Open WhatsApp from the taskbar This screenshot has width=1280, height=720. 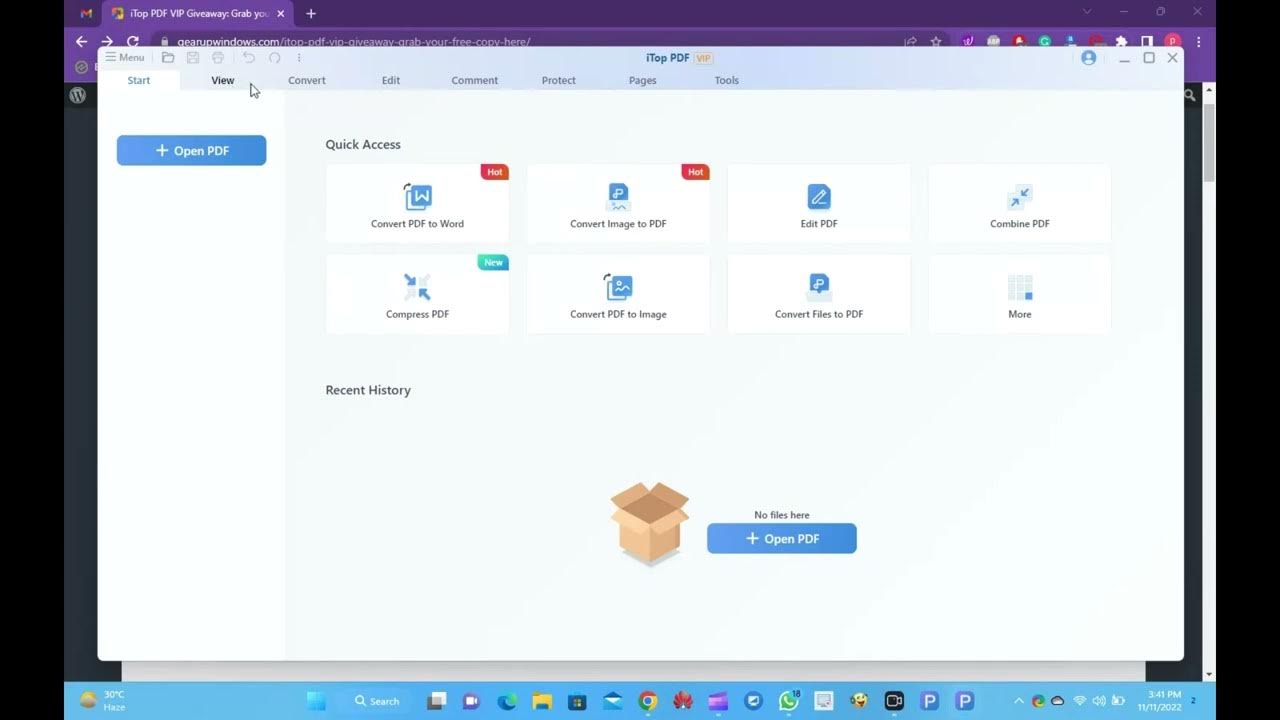click(x=789, y=701)
